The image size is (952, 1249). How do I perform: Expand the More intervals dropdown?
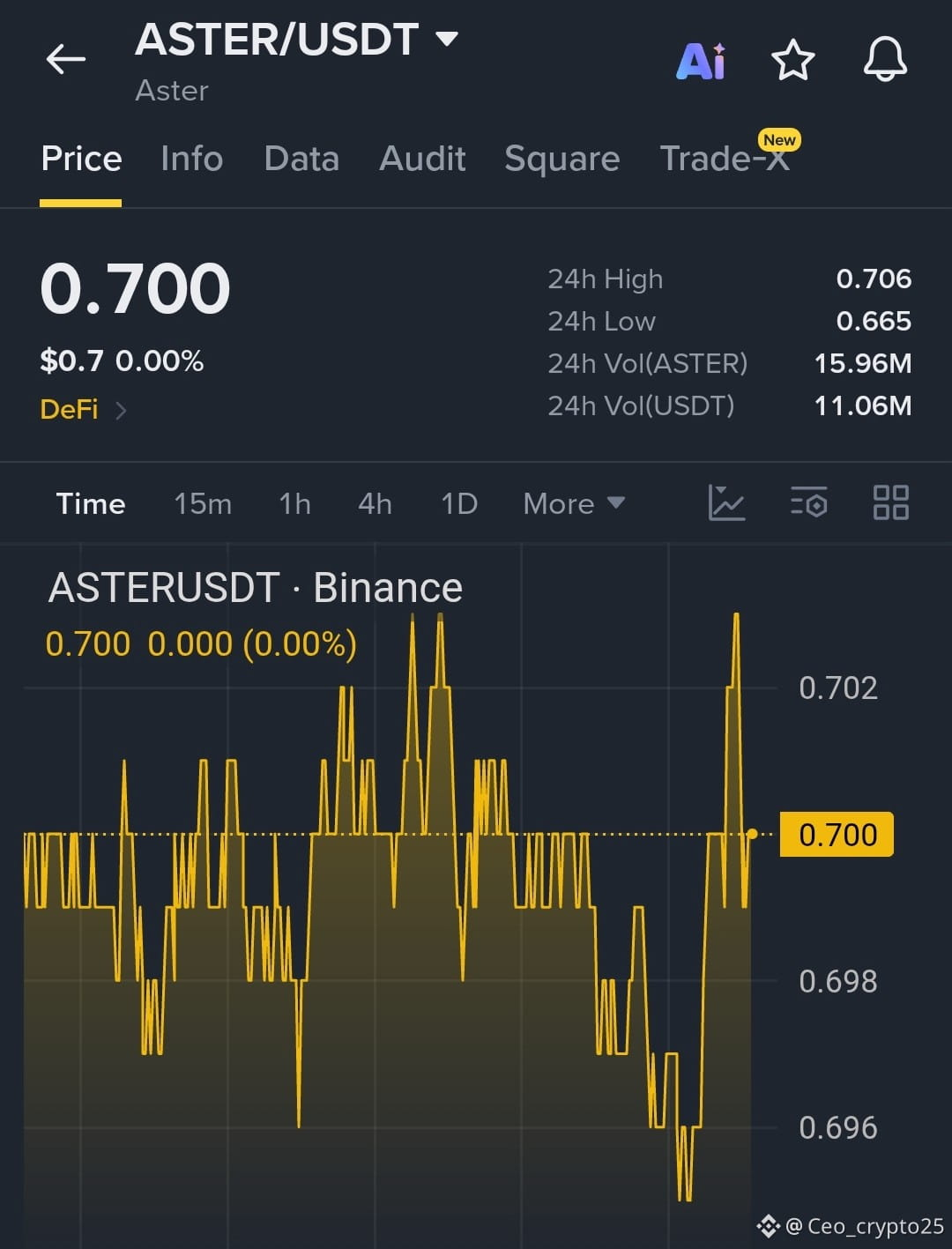[x=574, y=503]
